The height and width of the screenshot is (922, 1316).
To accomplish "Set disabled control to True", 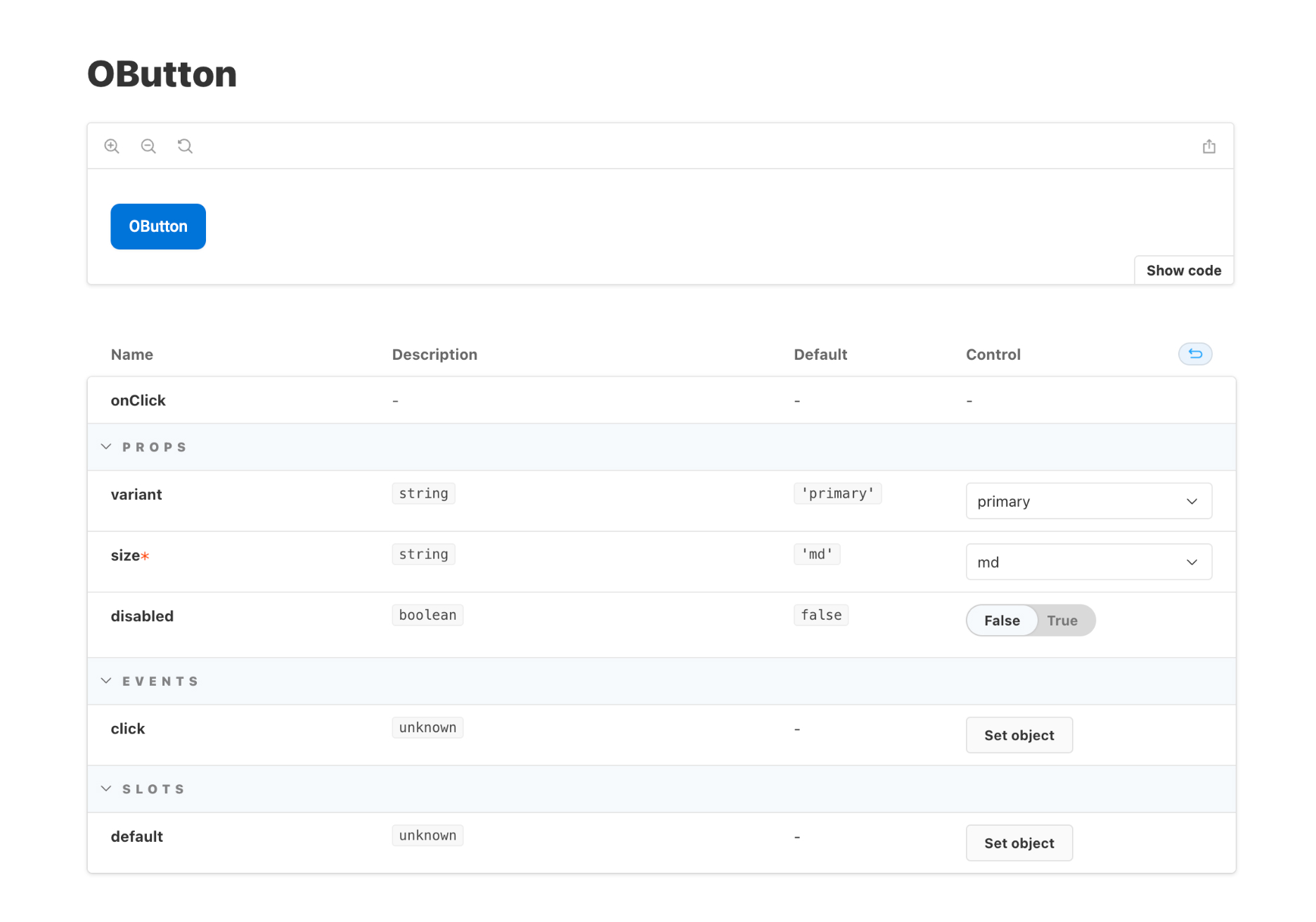I will point(1062,621).
